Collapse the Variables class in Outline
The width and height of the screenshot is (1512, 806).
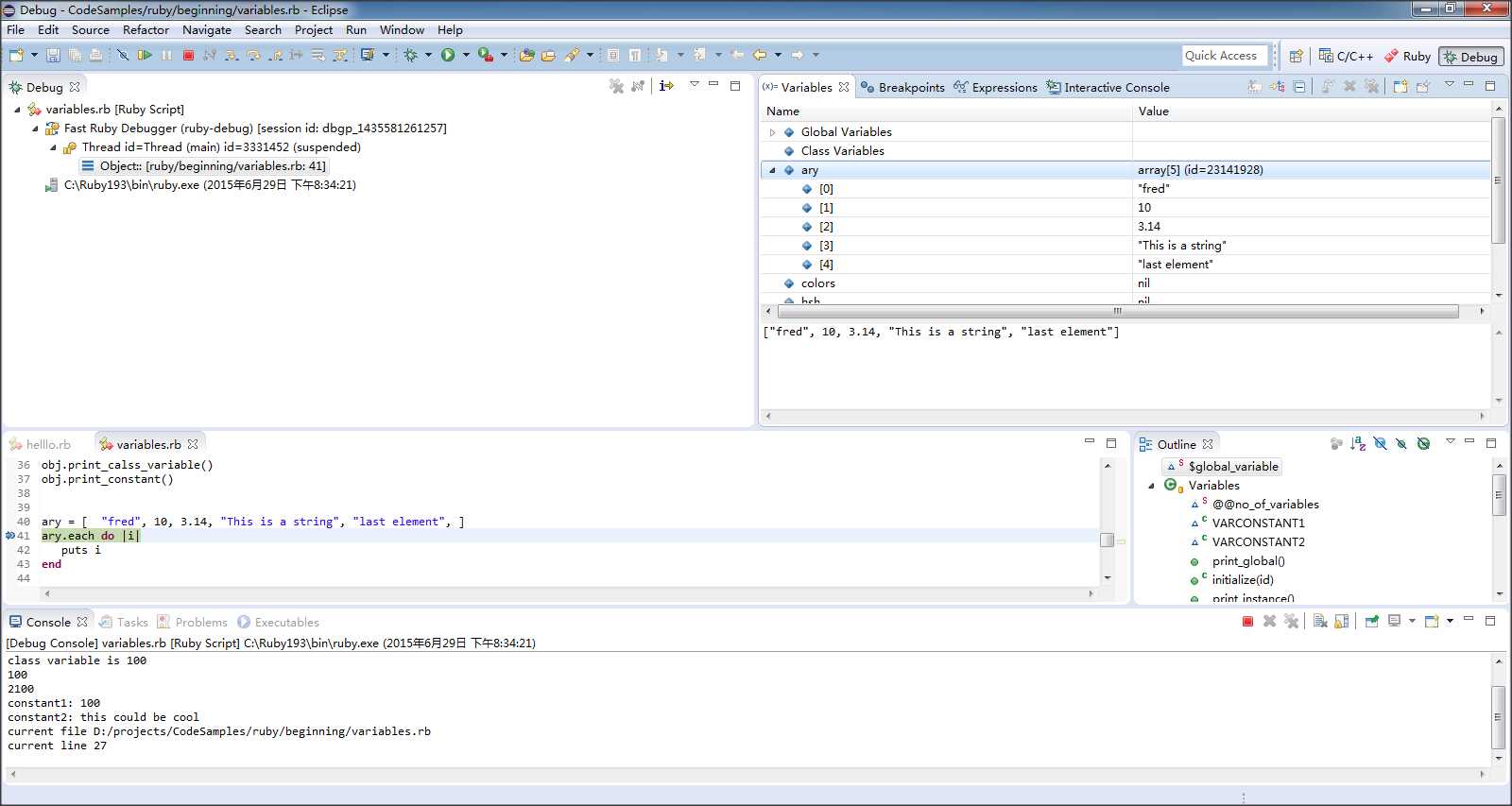[x=1151, y=486]
